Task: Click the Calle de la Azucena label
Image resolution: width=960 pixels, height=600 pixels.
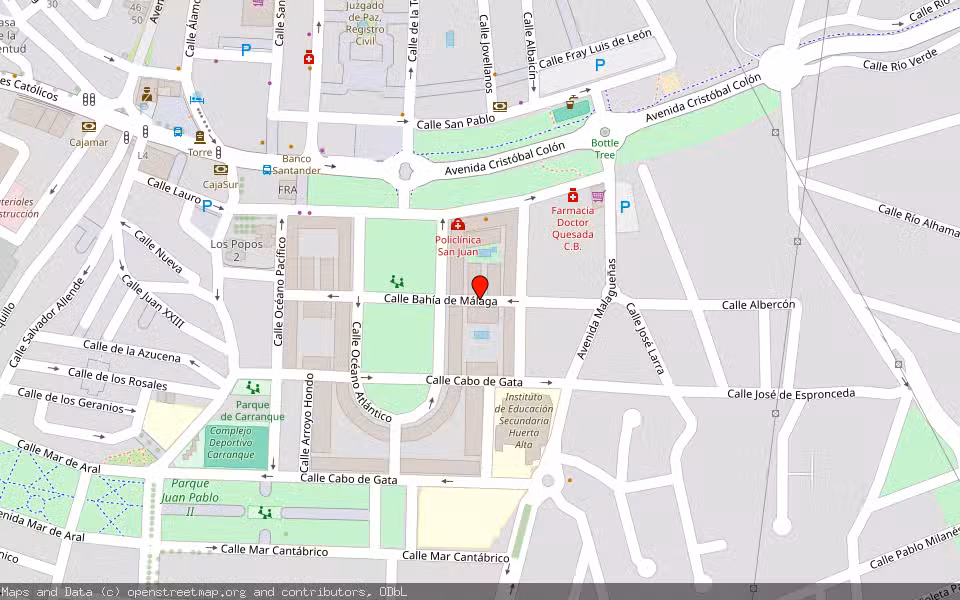Action: tap(132, 351)
